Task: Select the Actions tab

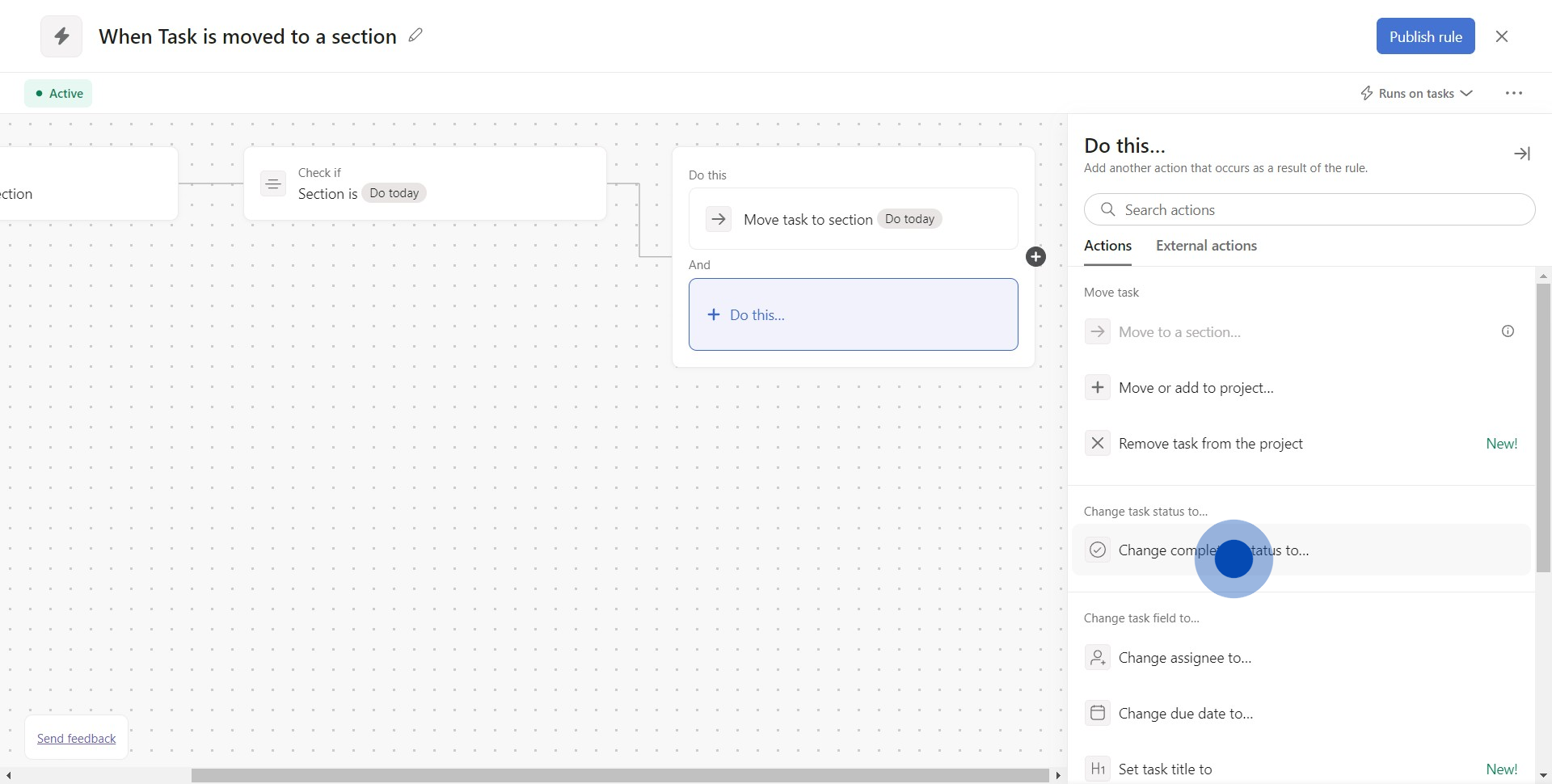Action: pos(1107,246)
